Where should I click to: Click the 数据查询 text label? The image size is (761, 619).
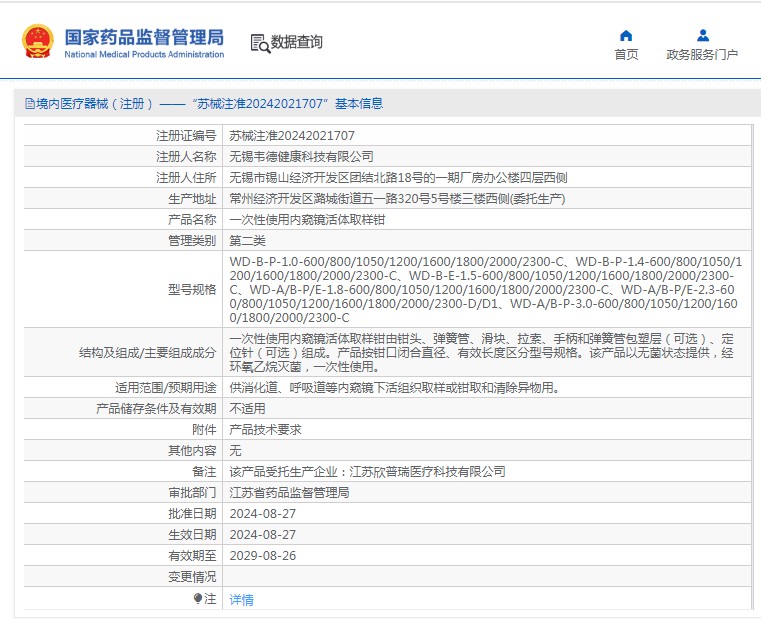297,42
